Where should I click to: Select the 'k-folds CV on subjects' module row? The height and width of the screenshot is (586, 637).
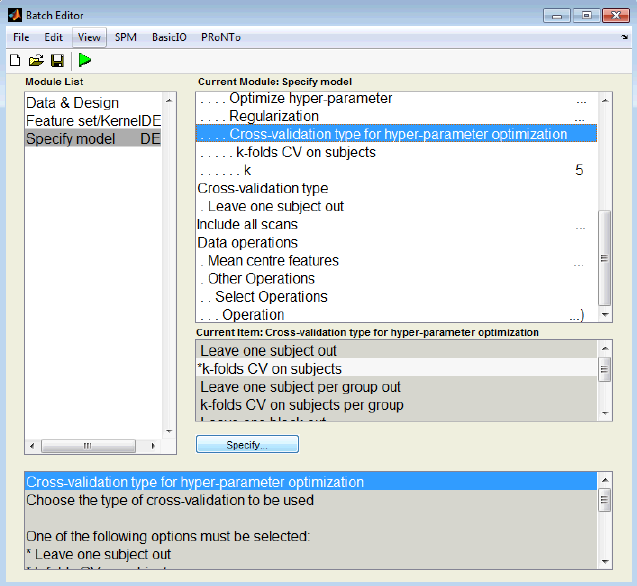pos(396,152)
